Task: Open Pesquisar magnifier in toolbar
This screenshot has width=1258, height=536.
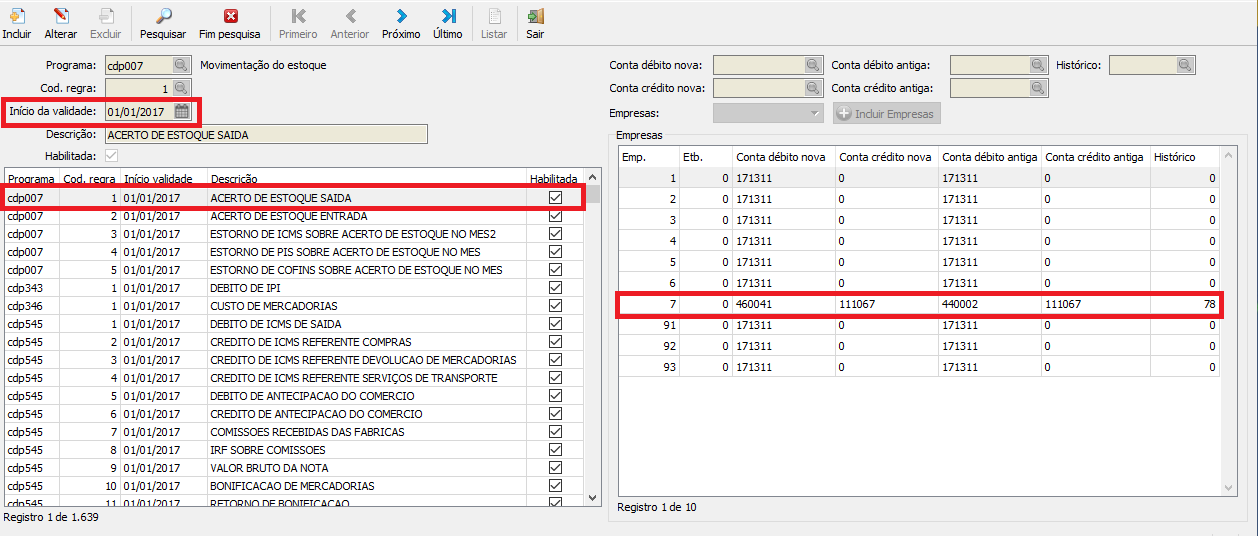Action: click(163, 17)
